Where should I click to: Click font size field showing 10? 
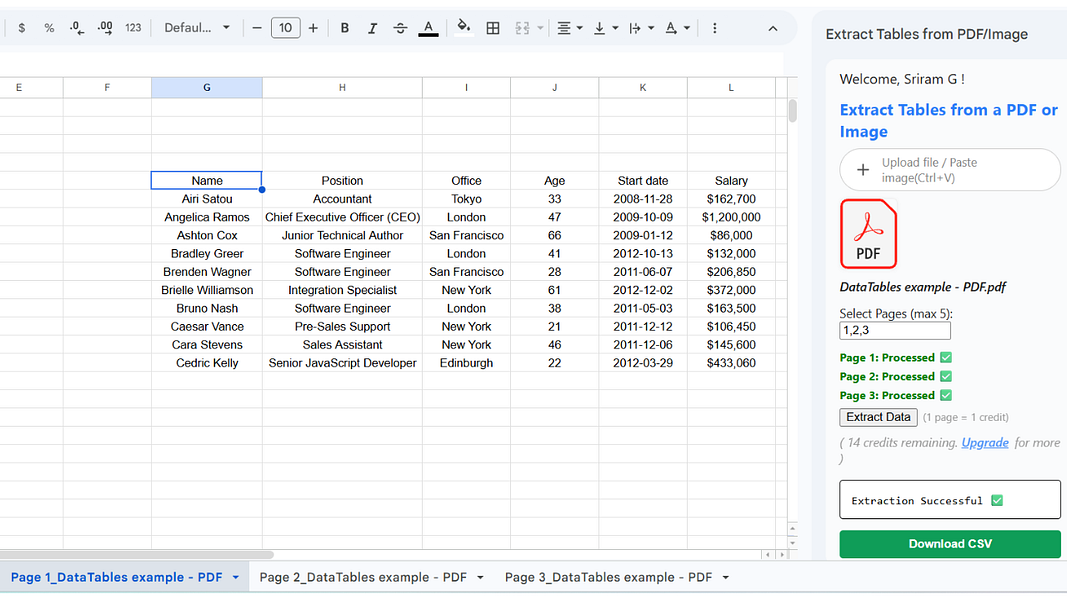click(285, 28)
